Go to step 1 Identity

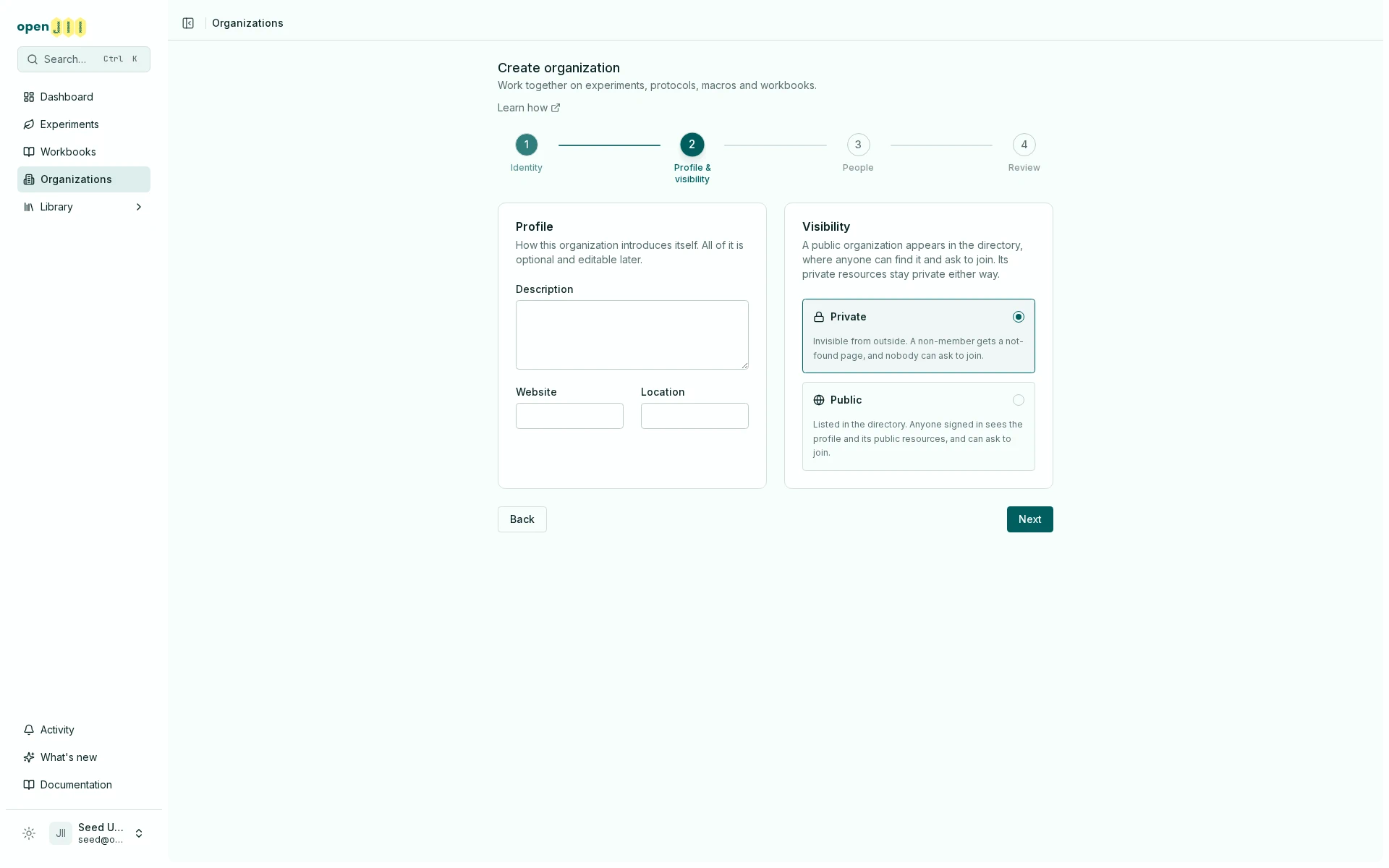[527, 145]
